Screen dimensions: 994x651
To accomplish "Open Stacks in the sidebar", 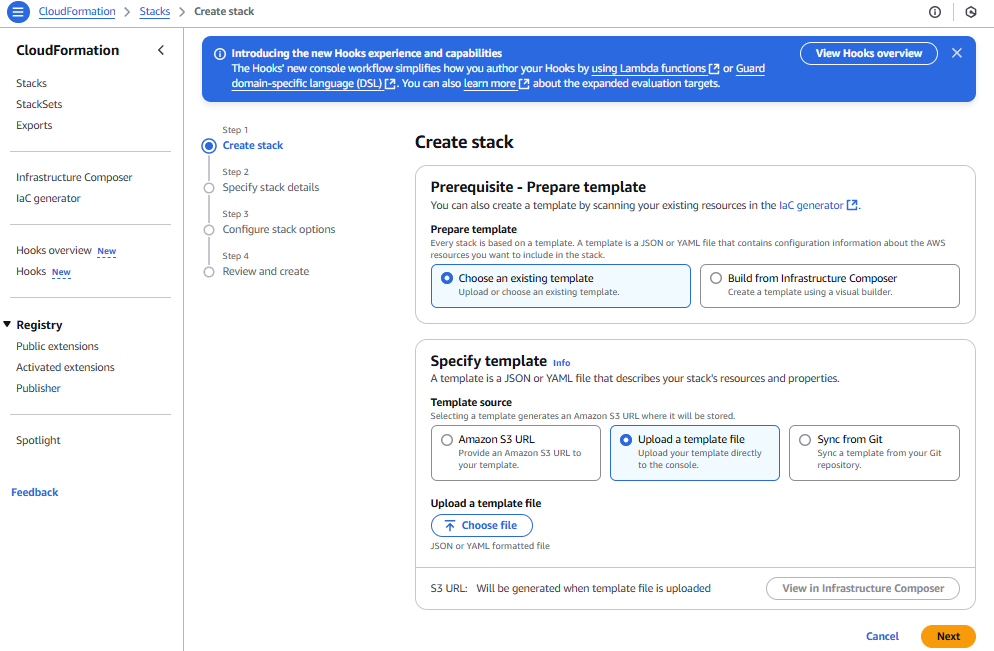I will click(x=31, y=83).
